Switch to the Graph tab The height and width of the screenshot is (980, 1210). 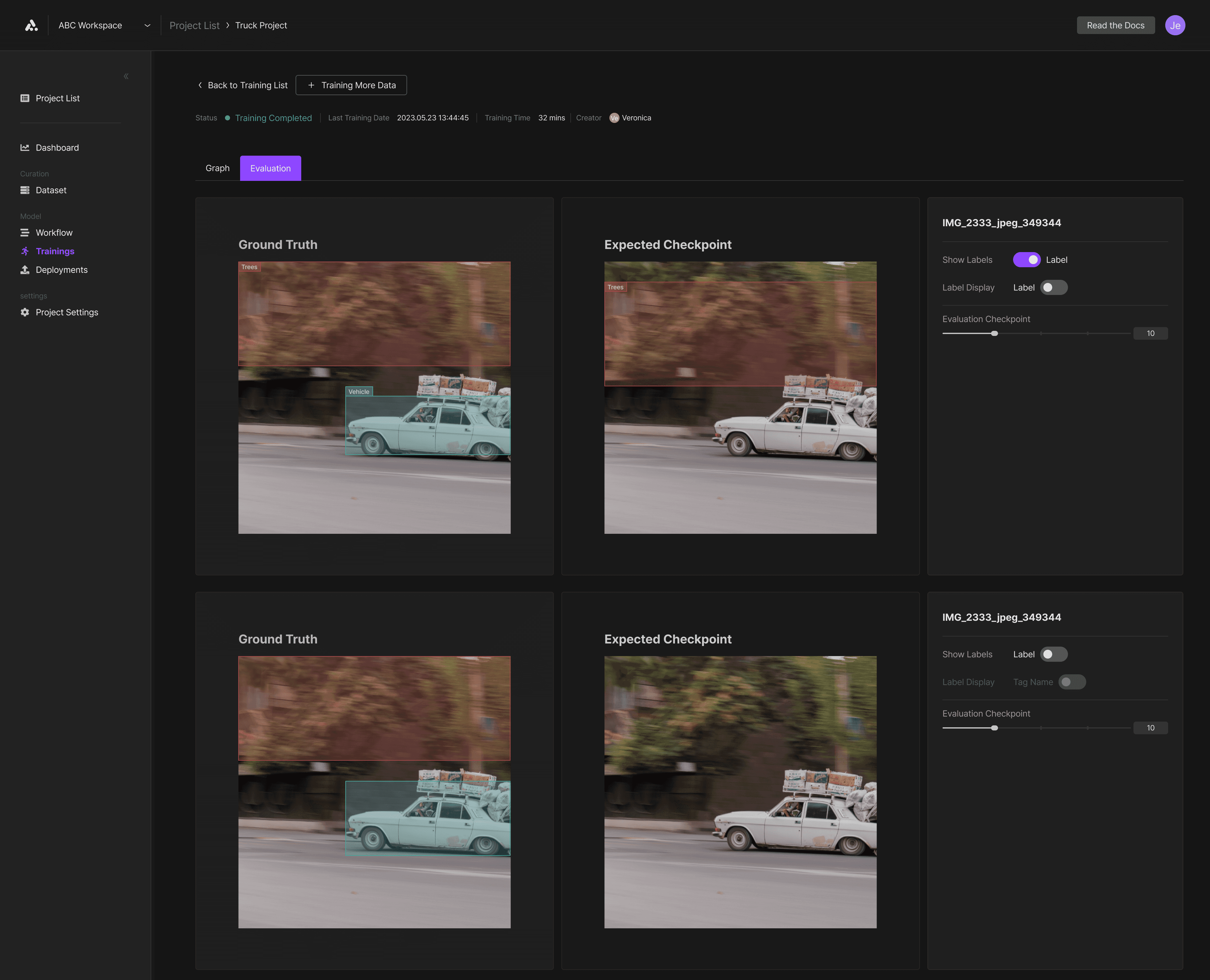[217, 168]
